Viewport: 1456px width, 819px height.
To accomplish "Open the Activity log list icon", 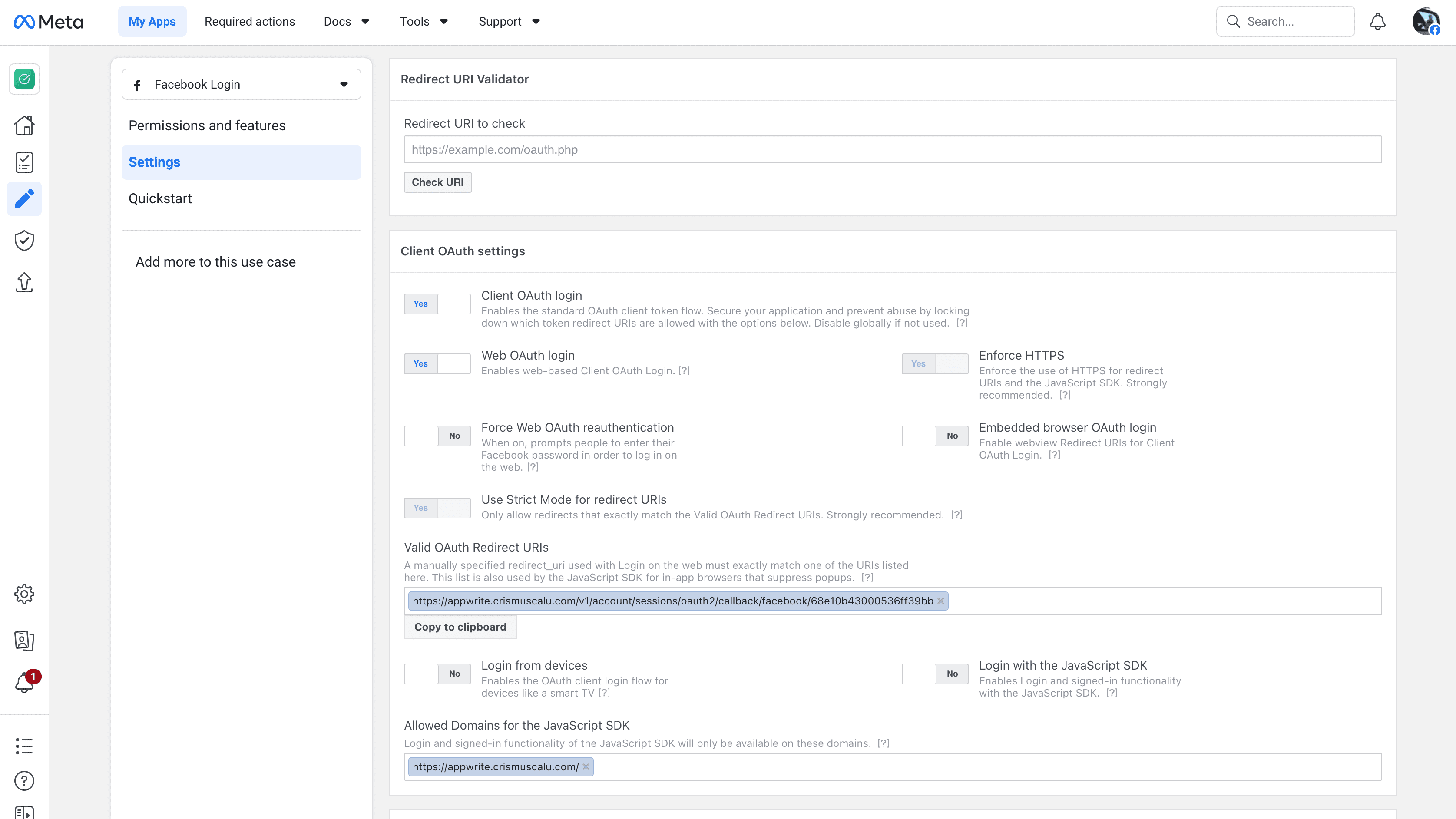I will tap(24, 746).
